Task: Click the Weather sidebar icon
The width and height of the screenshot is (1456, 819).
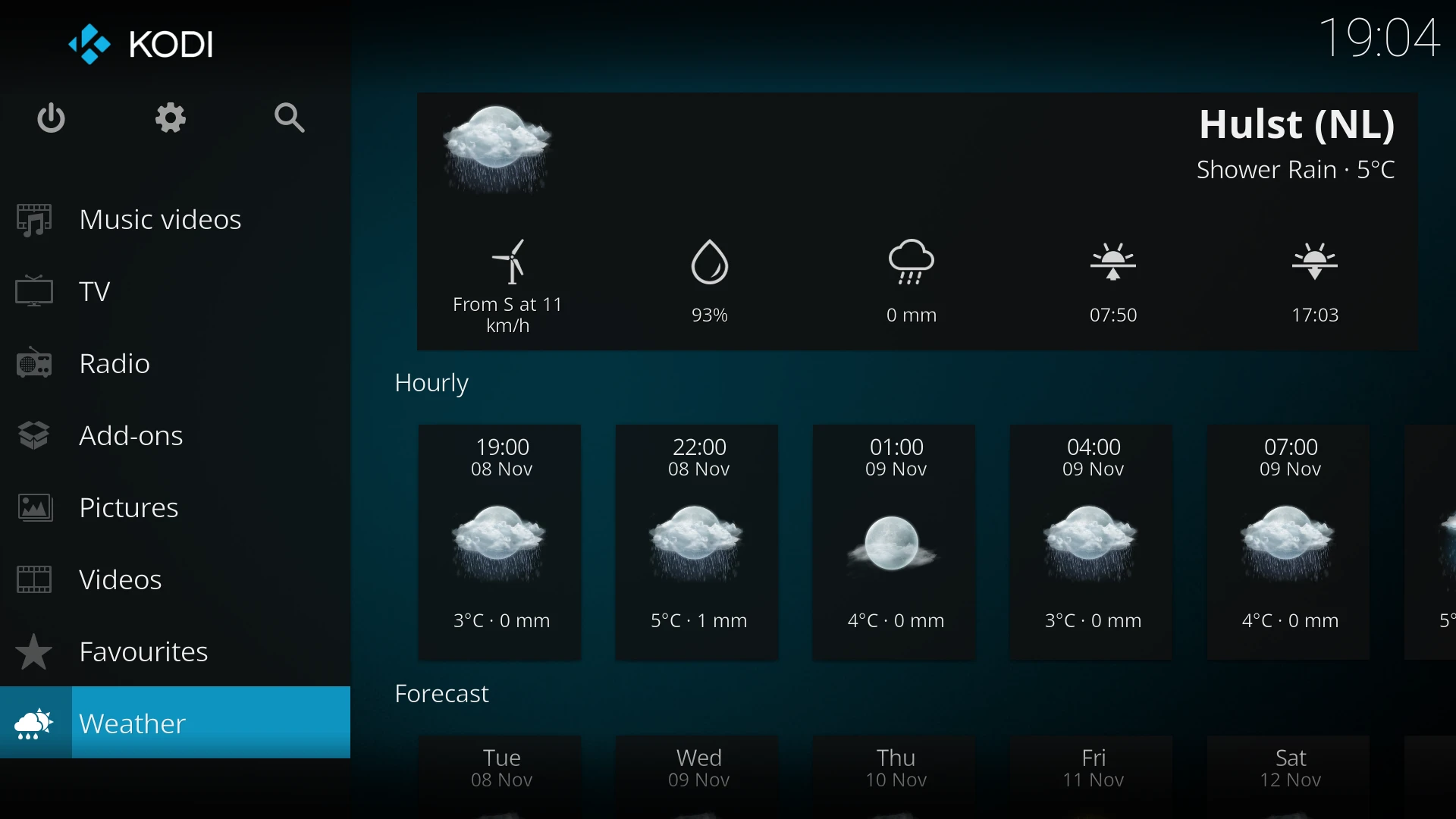Action: (x=35, y=722)
